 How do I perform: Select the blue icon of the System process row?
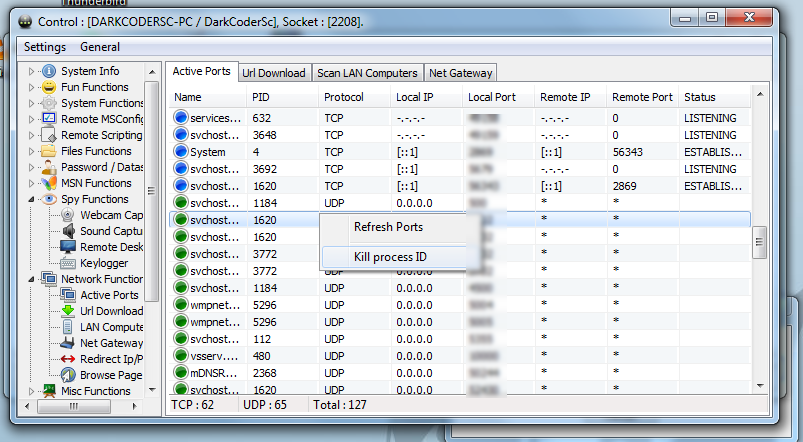[x=181, y=152]
